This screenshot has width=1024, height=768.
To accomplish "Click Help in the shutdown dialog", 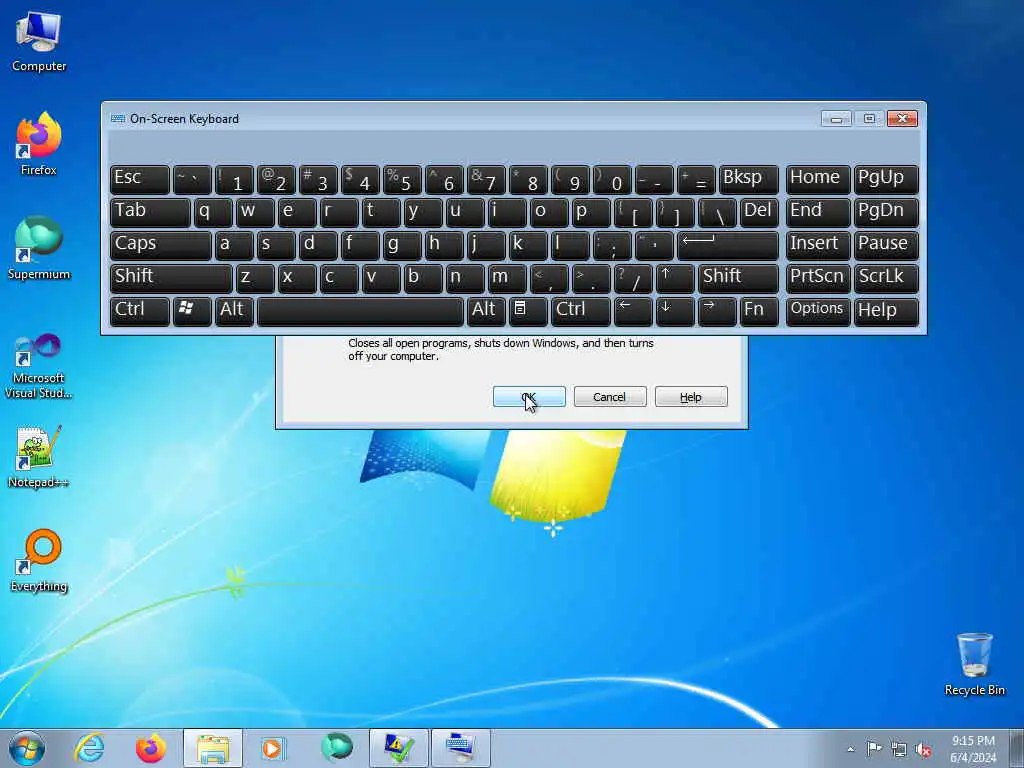I will tap(691, 397).
